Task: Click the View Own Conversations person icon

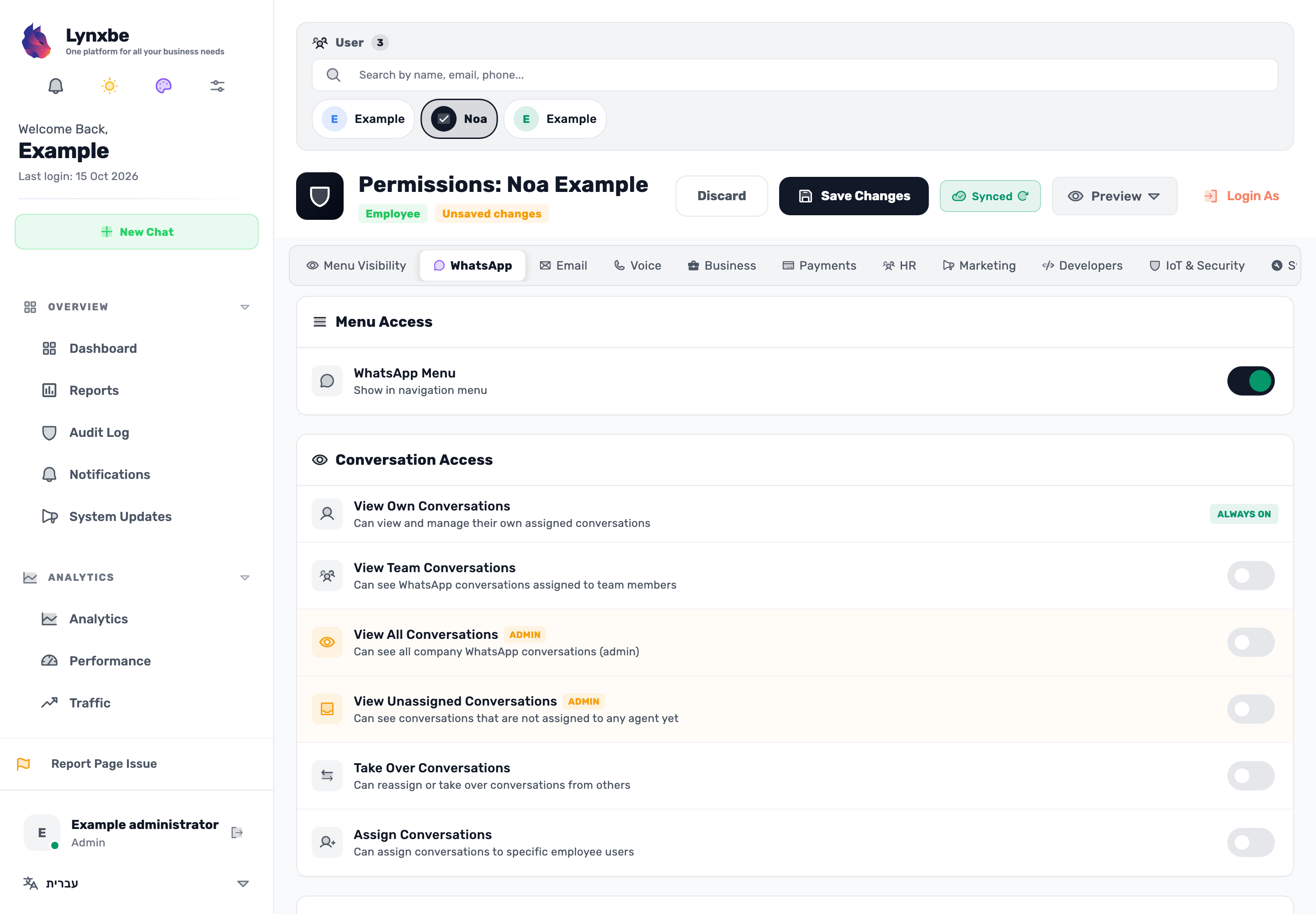Action: pos(327,514)
